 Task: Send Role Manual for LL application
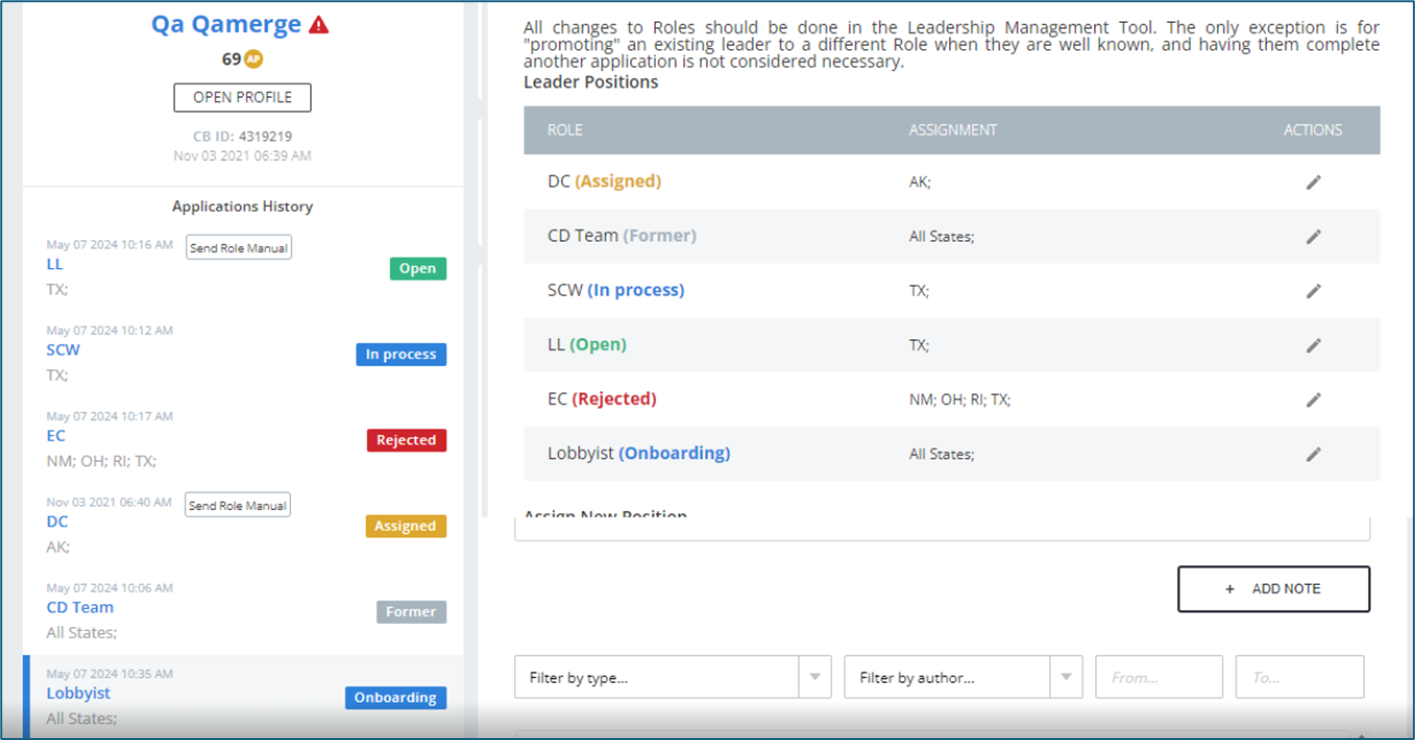click(239, 248)
